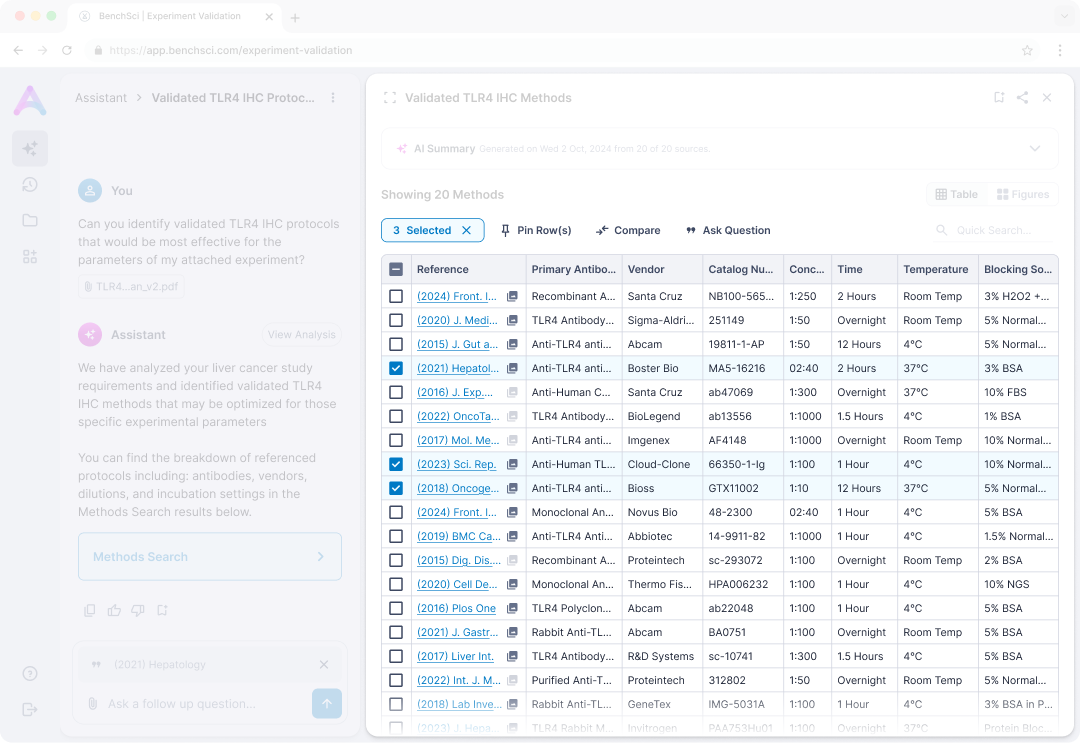Open the conversation's three-dot options menu
This screenshot has width=1080, height=743.
pyautogui.click(x=333, y=97)
